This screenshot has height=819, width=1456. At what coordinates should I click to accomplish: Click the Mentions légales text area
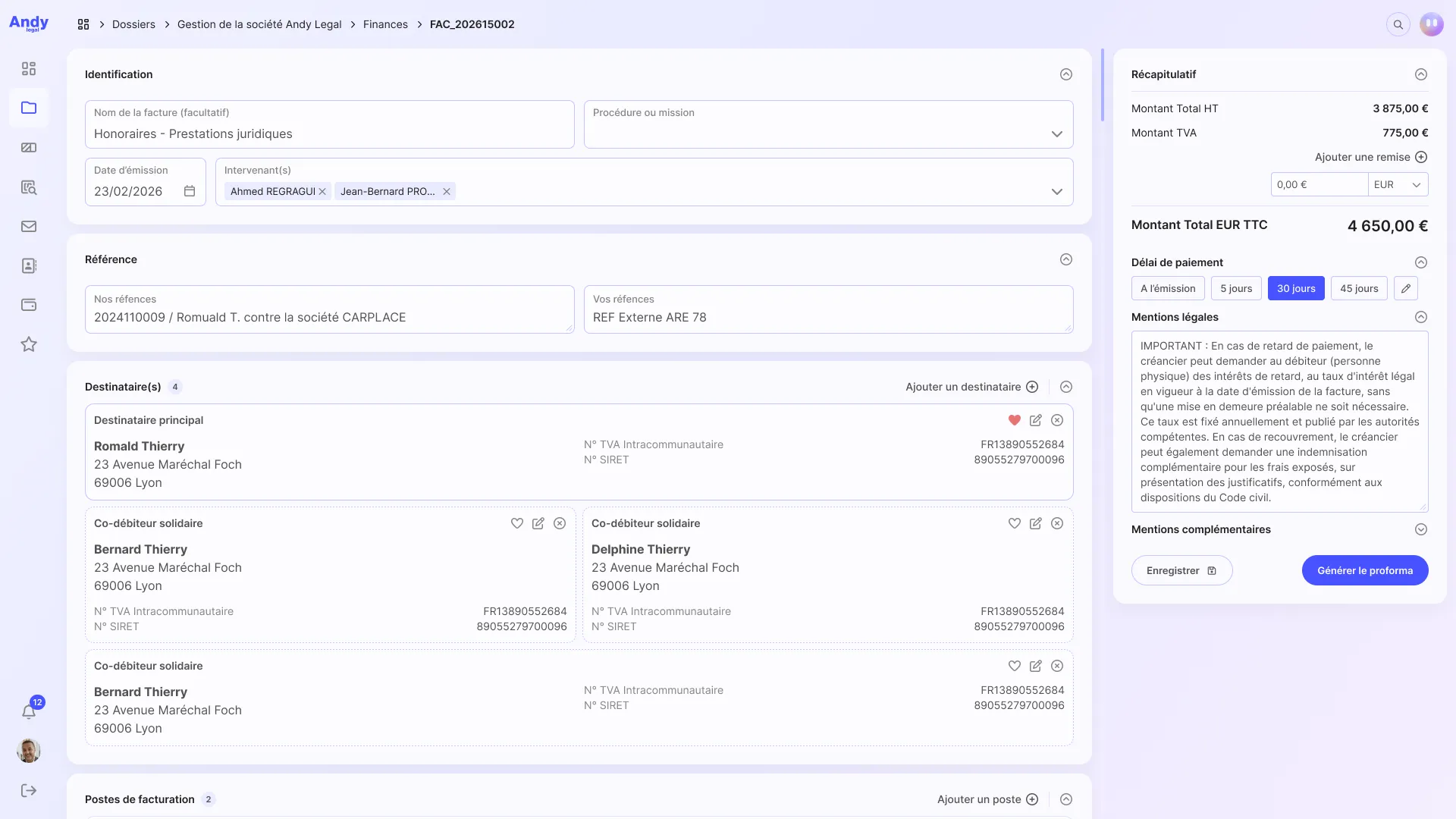click(x=1279, y=422)
